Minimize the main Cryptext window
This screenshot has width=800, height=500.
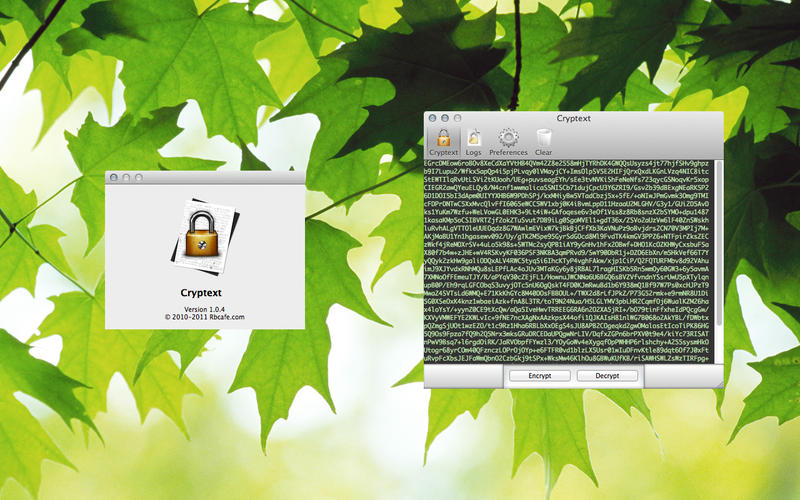(445, 118)
